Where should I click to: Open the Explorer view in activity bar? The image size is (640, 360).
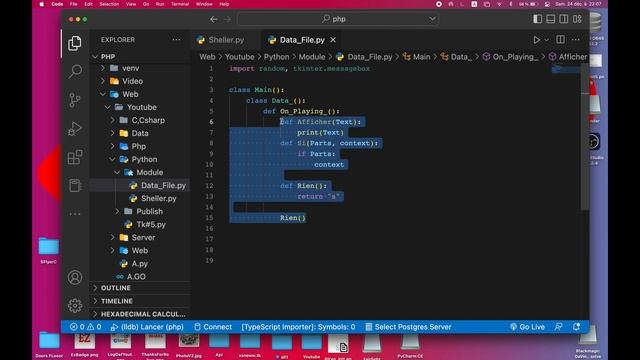75,43
